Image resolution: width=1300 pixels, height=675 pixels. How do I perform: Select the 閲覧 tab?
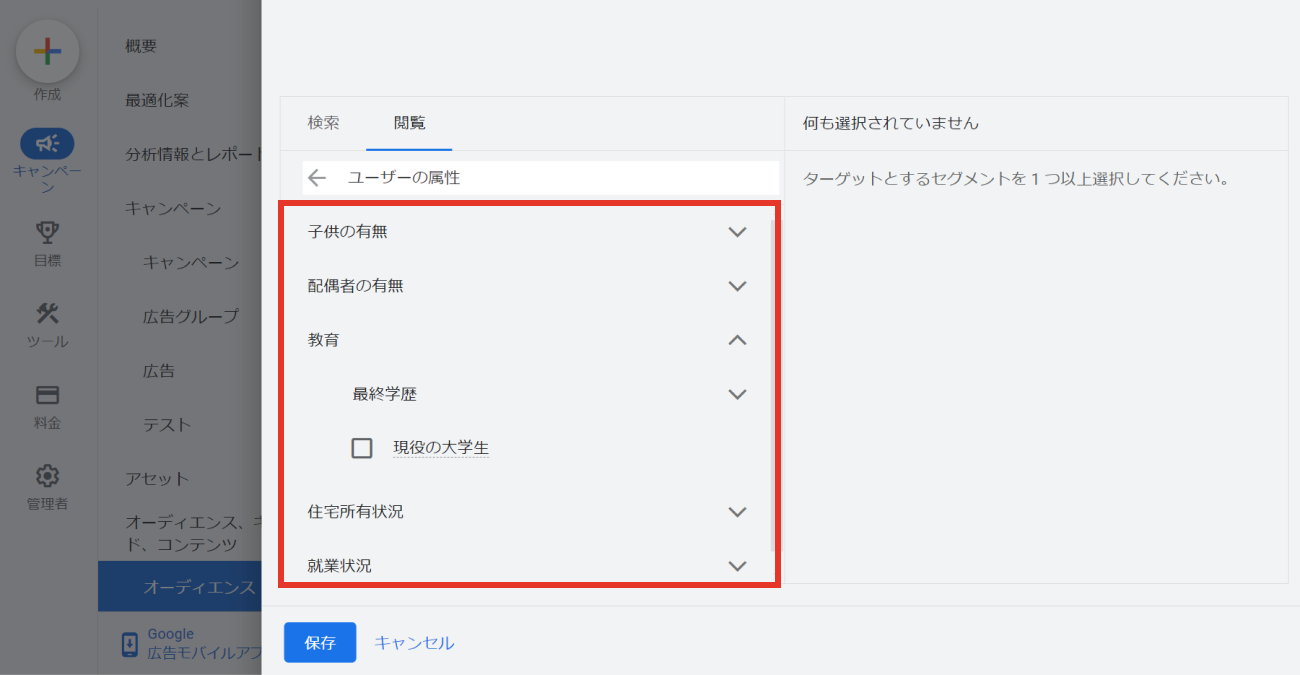pos(409,123)
